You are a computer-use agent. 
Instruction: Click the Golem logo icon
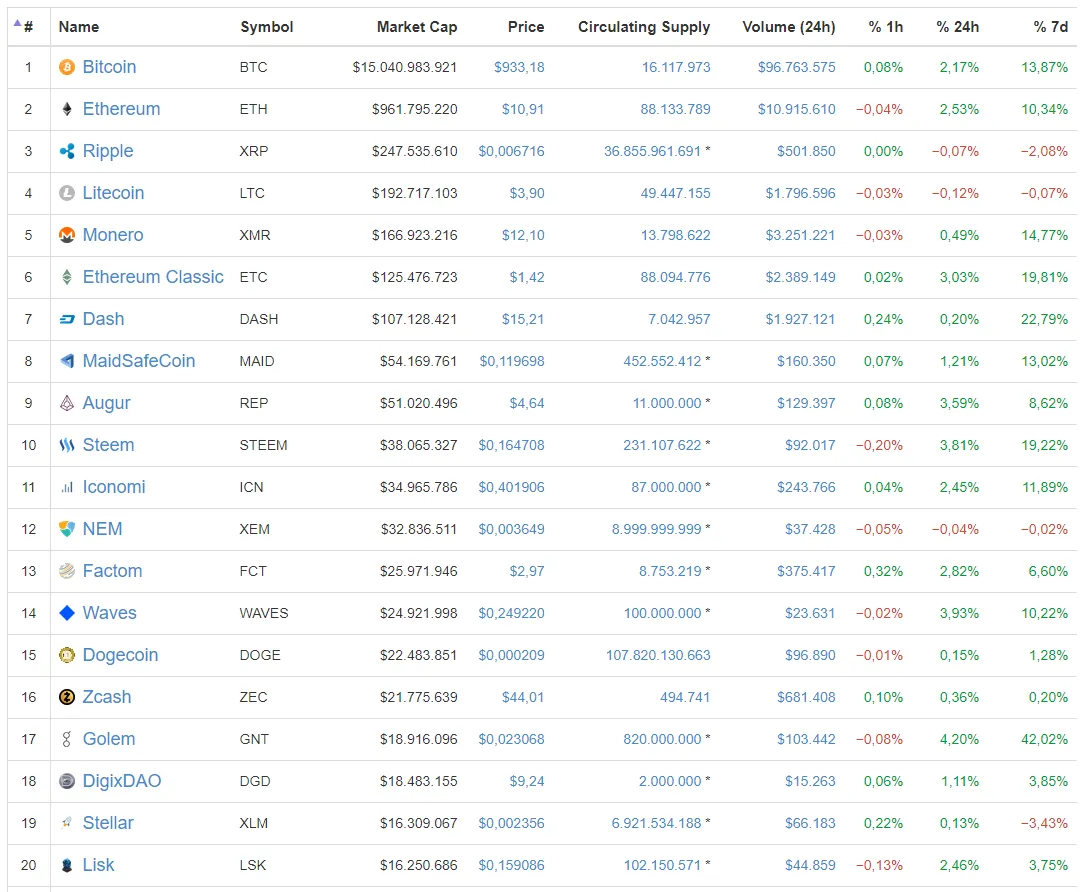[66, 740]
